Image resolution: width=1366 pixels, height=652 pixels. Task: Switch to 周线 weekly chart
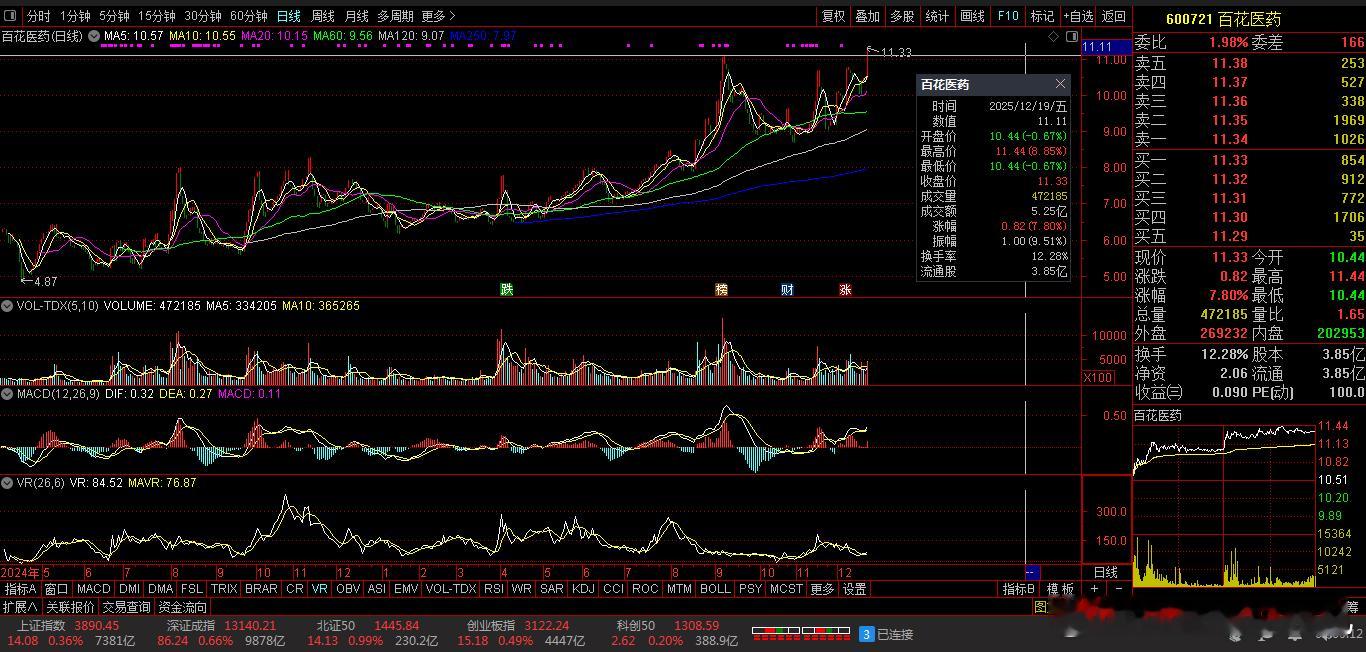pos(323,16)
